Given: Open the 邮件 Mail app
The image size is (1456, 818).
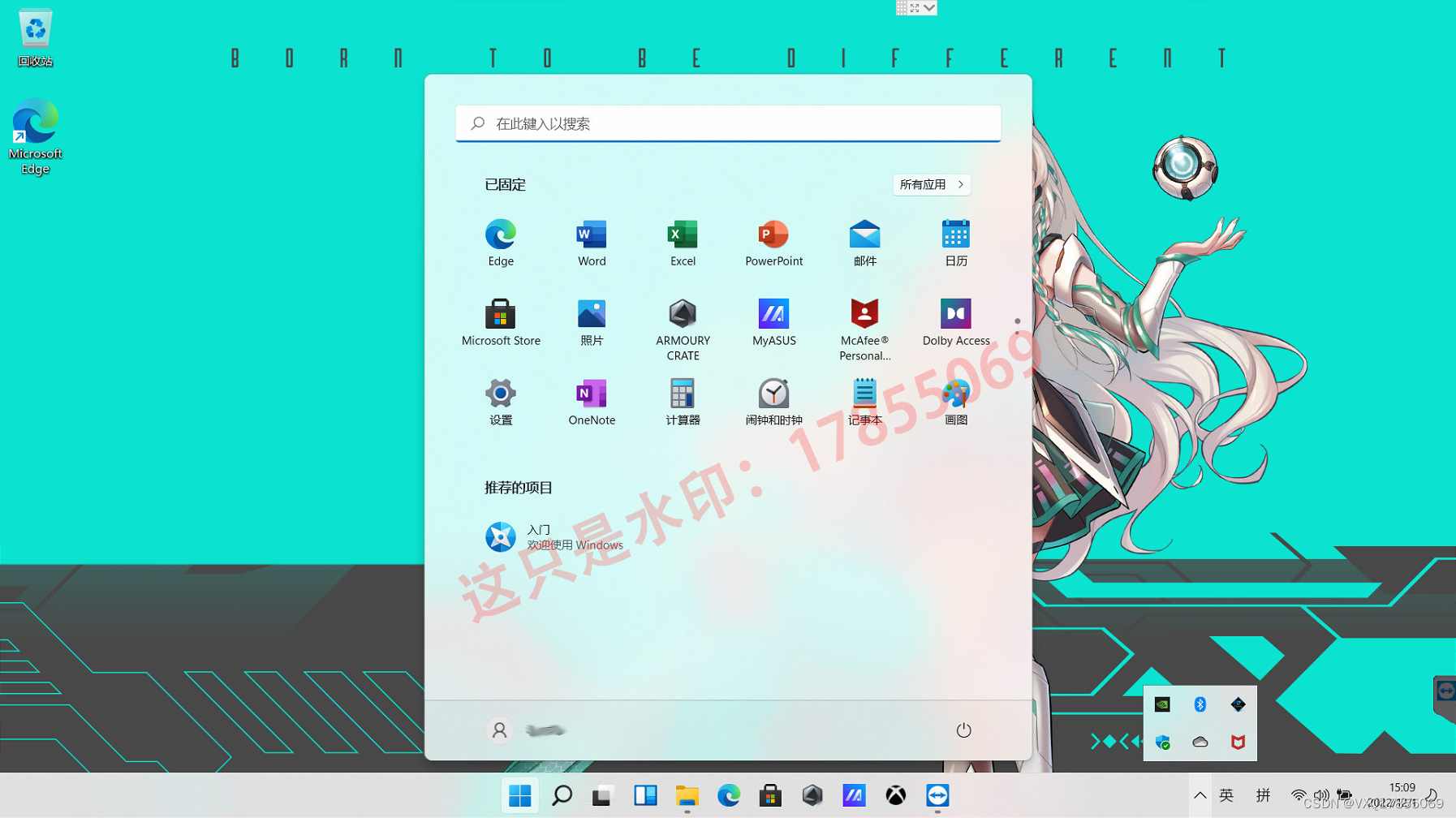Looking at the screenshot, I should pyautogui.click(x=864, y=243).
